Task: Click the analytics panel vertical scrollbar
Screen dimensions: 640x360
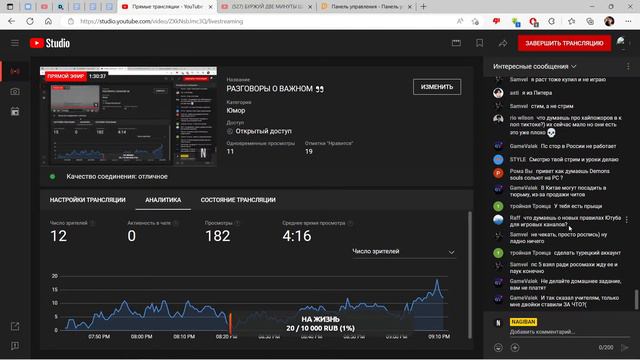Action: [x=470, y=274]
